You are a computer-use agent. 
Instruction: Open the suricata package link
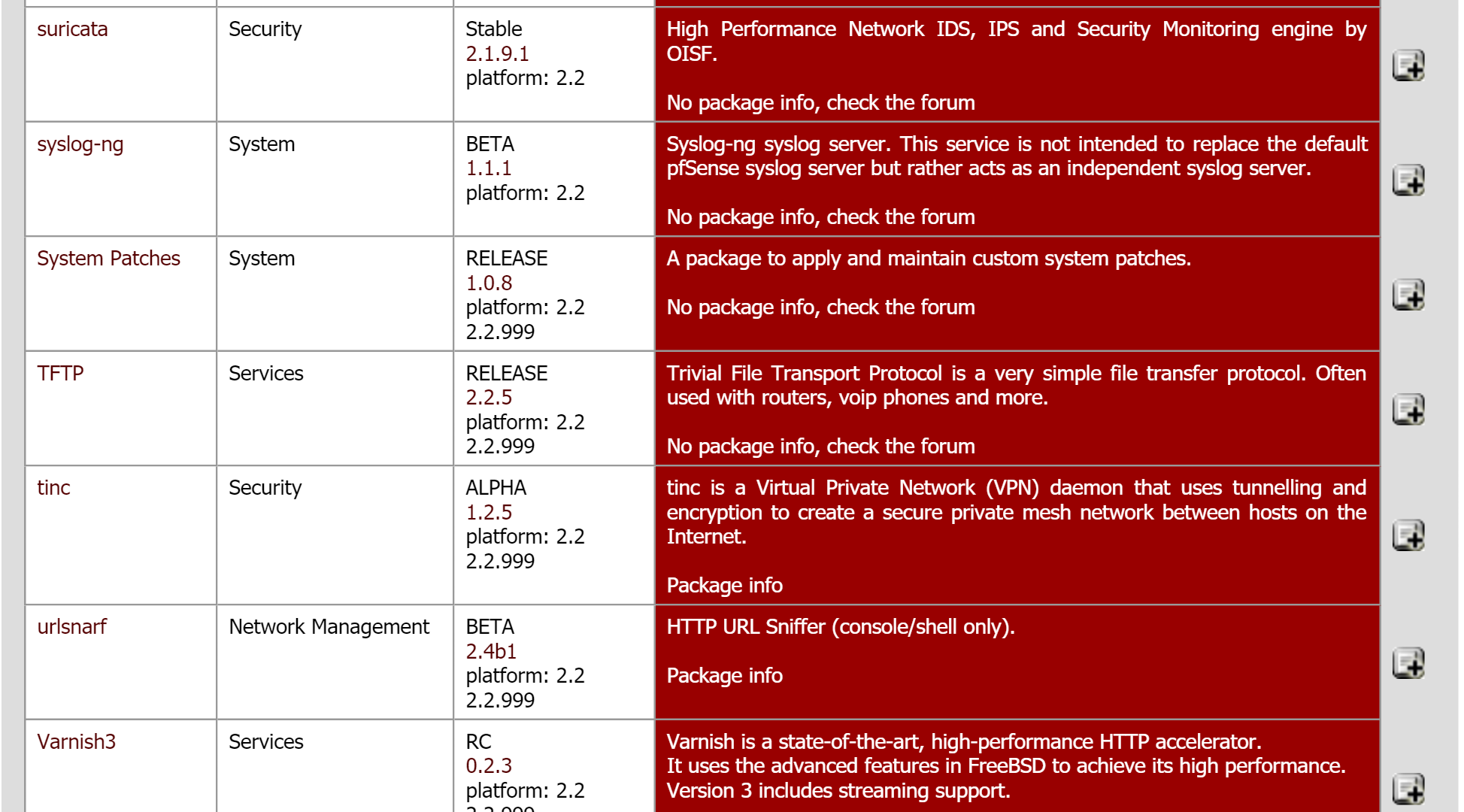tap(72, 29)
